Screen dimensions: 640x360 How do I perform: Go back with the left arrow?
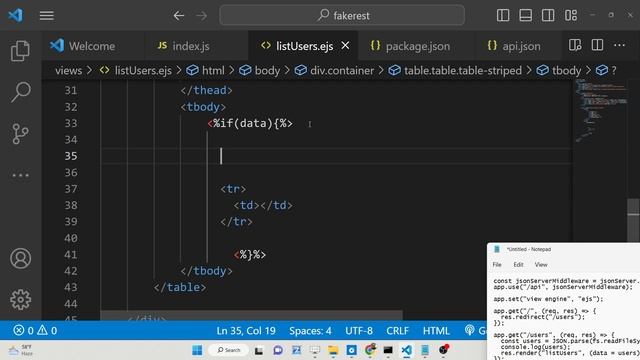(x=179, y=16)
